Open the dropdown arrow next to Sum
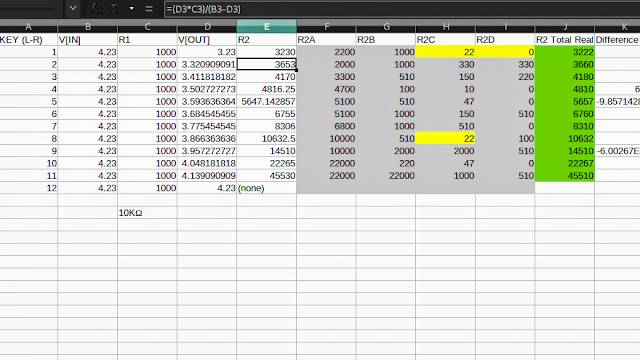 click(x=131, y=9)
